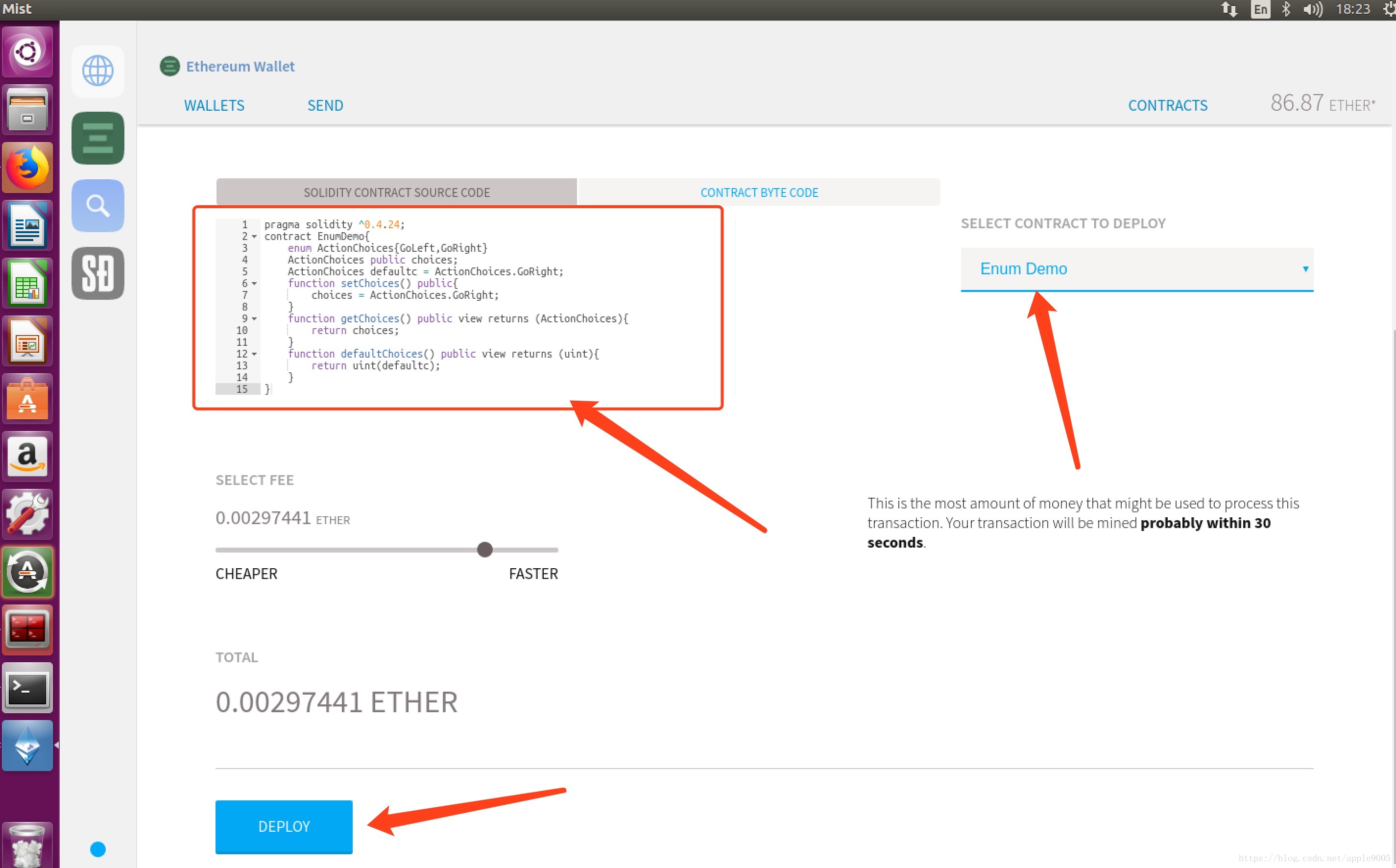Click the fee slider handle

click(x=484, y=550)
